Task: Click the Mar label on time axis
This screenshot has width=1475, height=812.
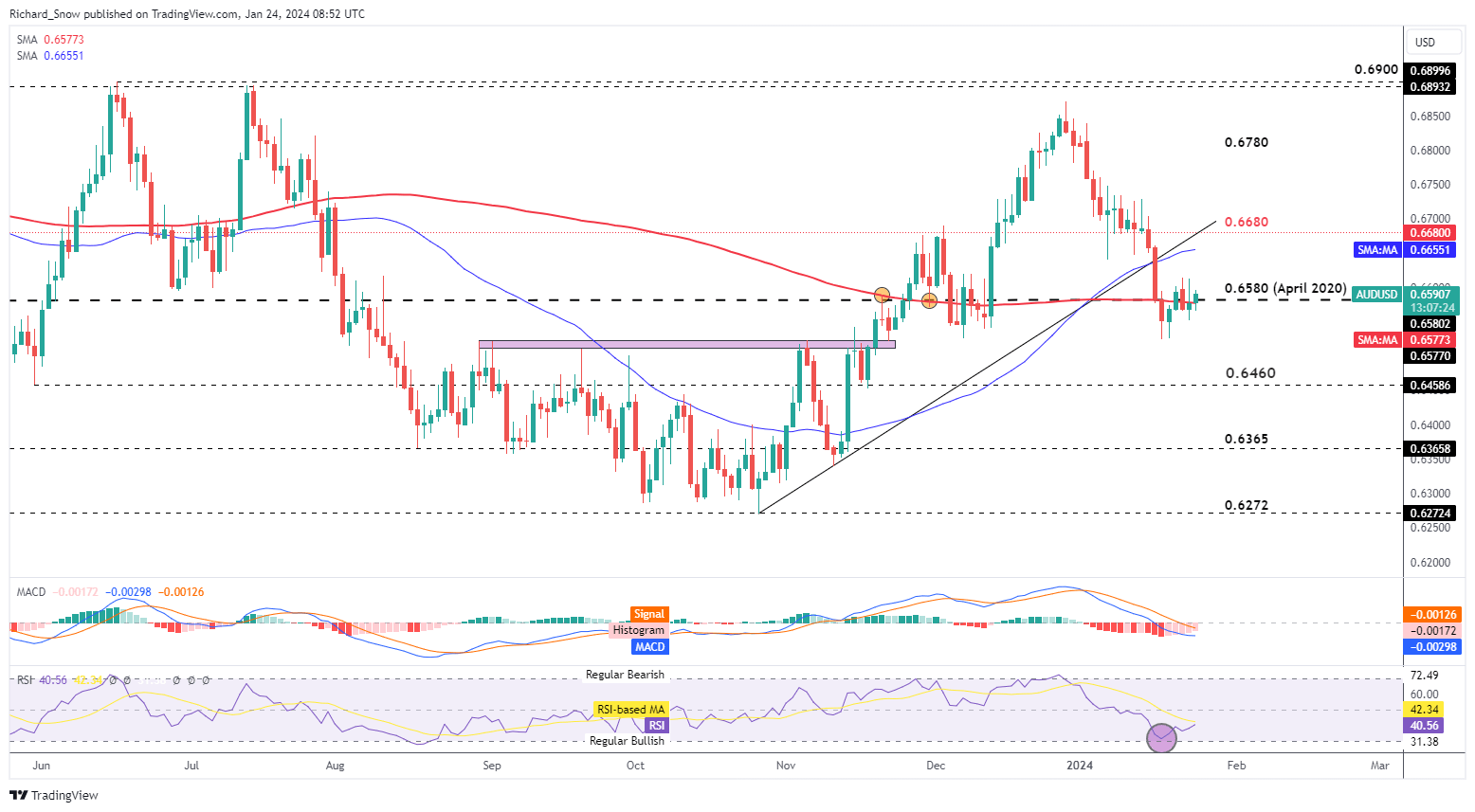Action: [x=1380, y=766]
